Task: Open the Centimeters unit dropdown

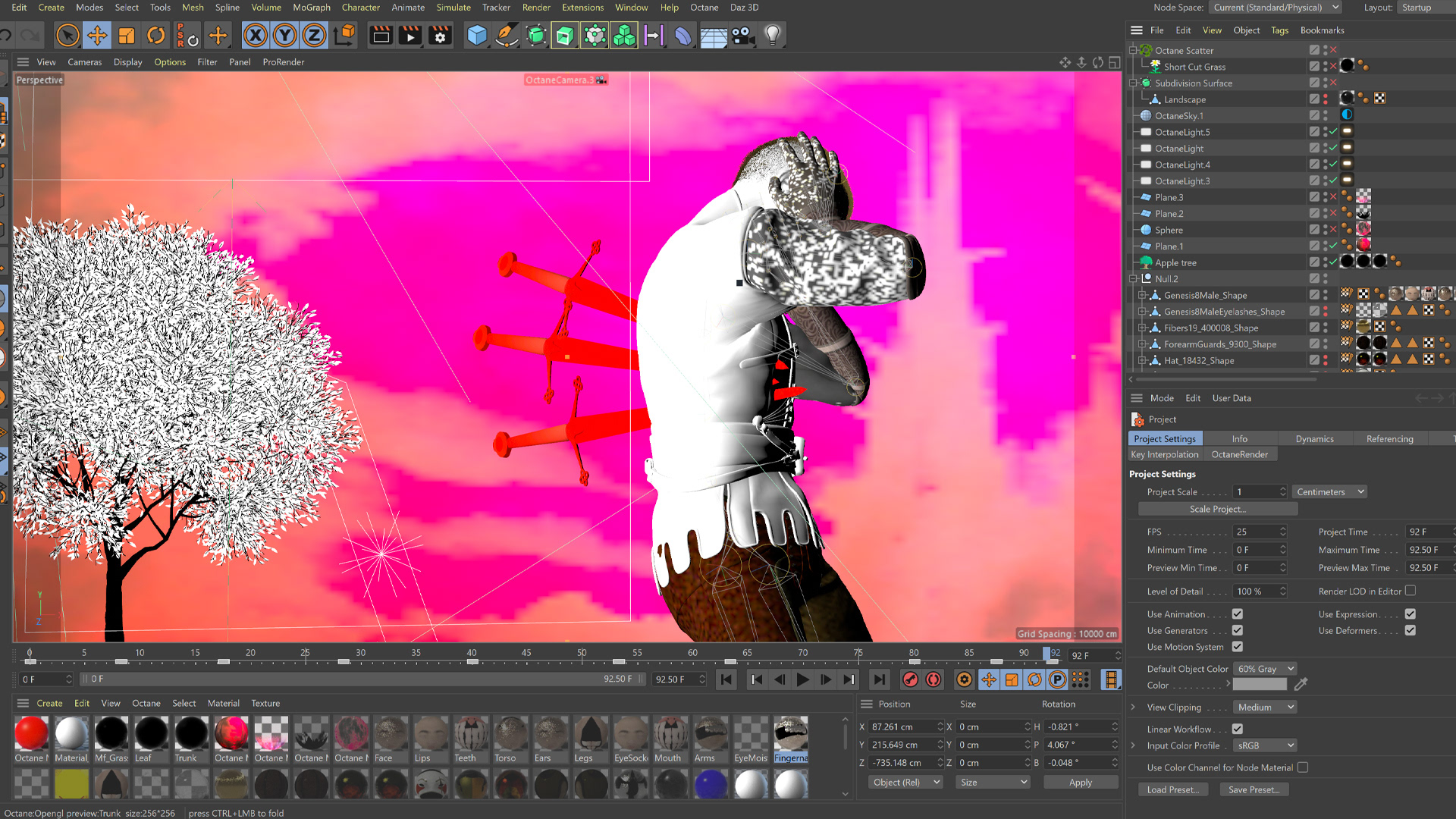Action: pyautogui.click(x=1329, y=492)
